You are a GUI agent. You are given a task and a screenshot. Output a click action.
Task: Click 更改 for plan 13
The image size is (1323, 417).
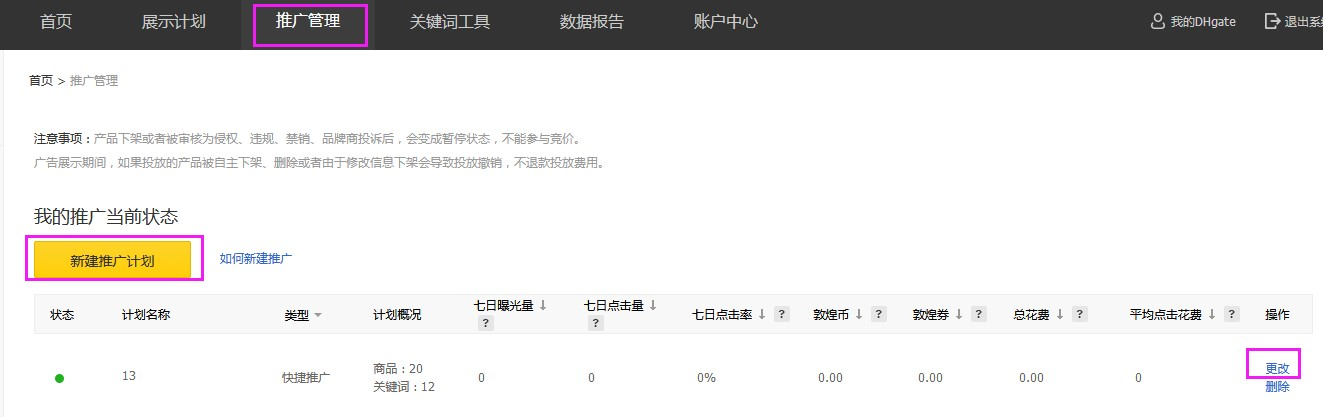pos(1277,368)
